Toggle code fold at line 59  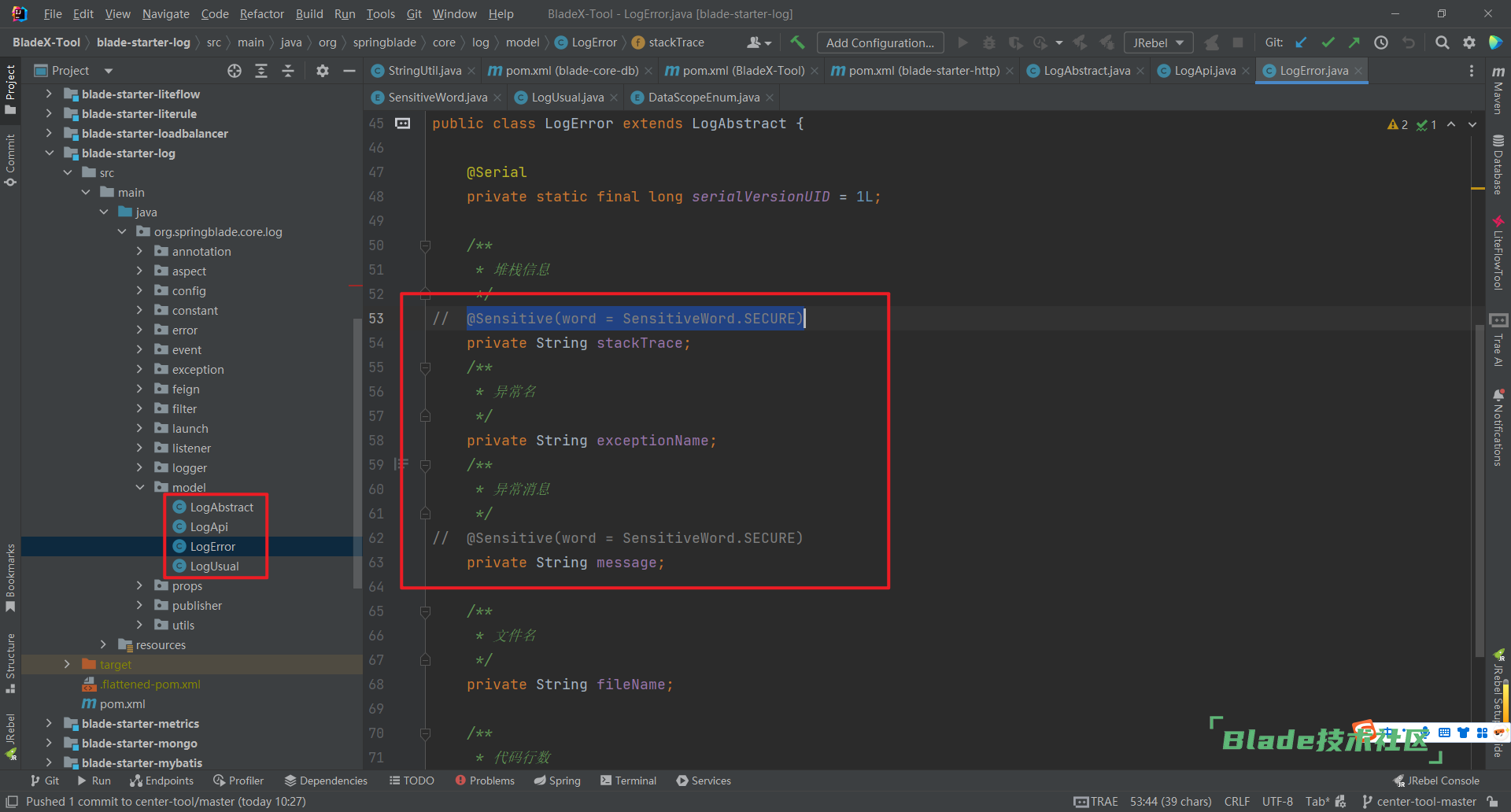pyautogui.click(x=425, y=465)
